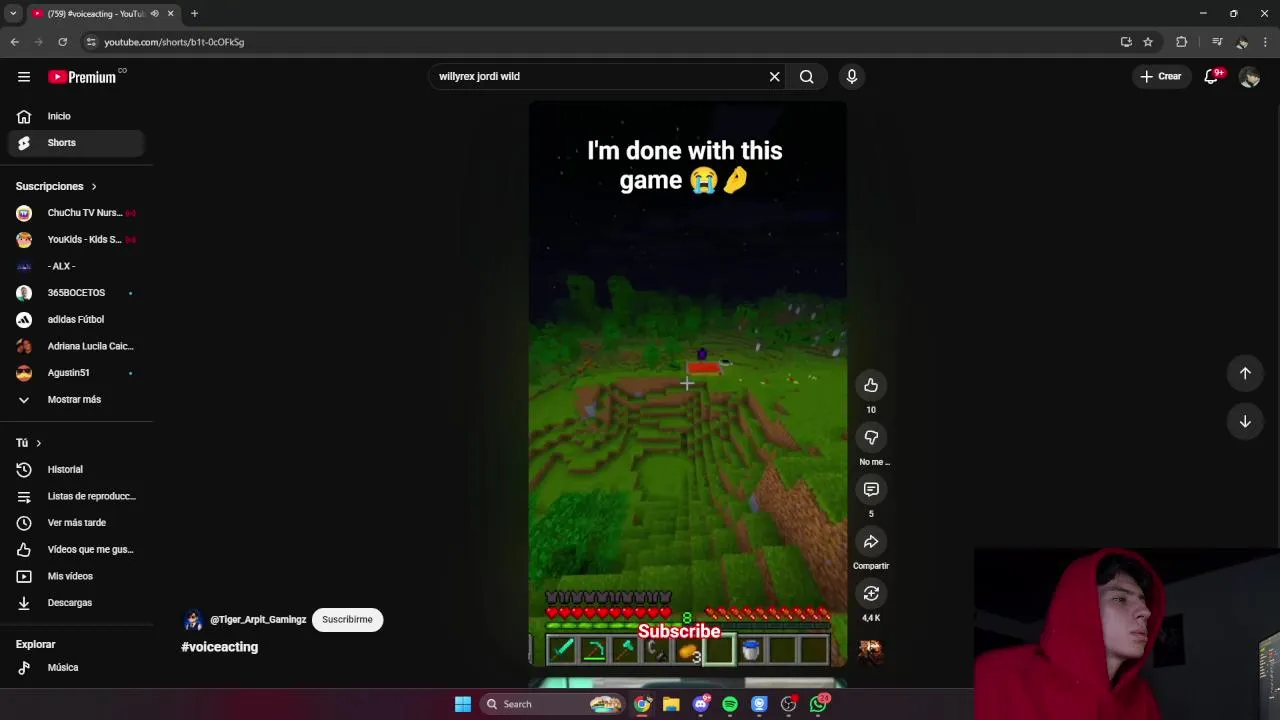Go to next Short with down arrow
The image size is (1280, 720).
[1245, 422]
